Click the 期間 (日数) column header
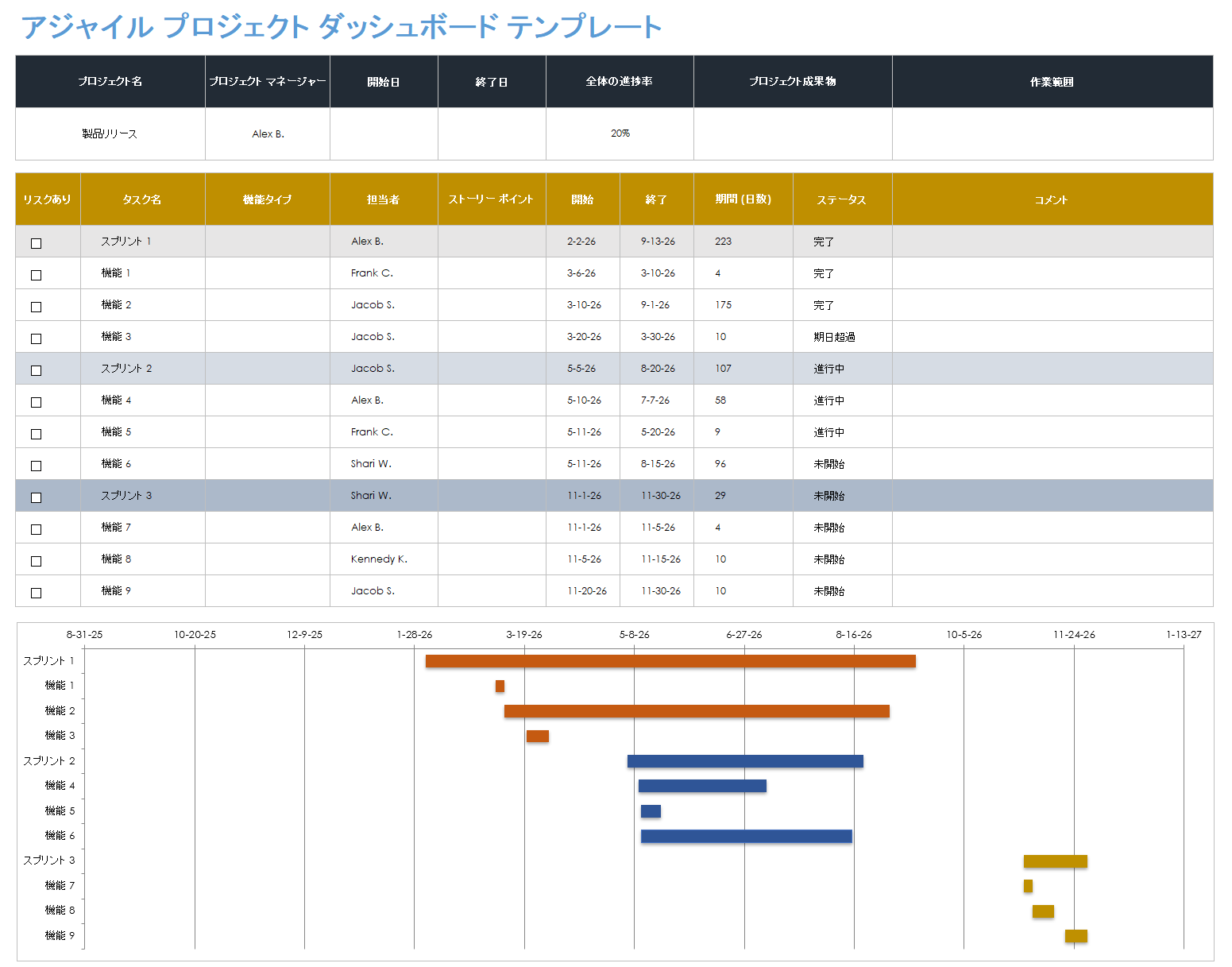The width and height of the screenshot is (1232, 967). coord(743,199)
